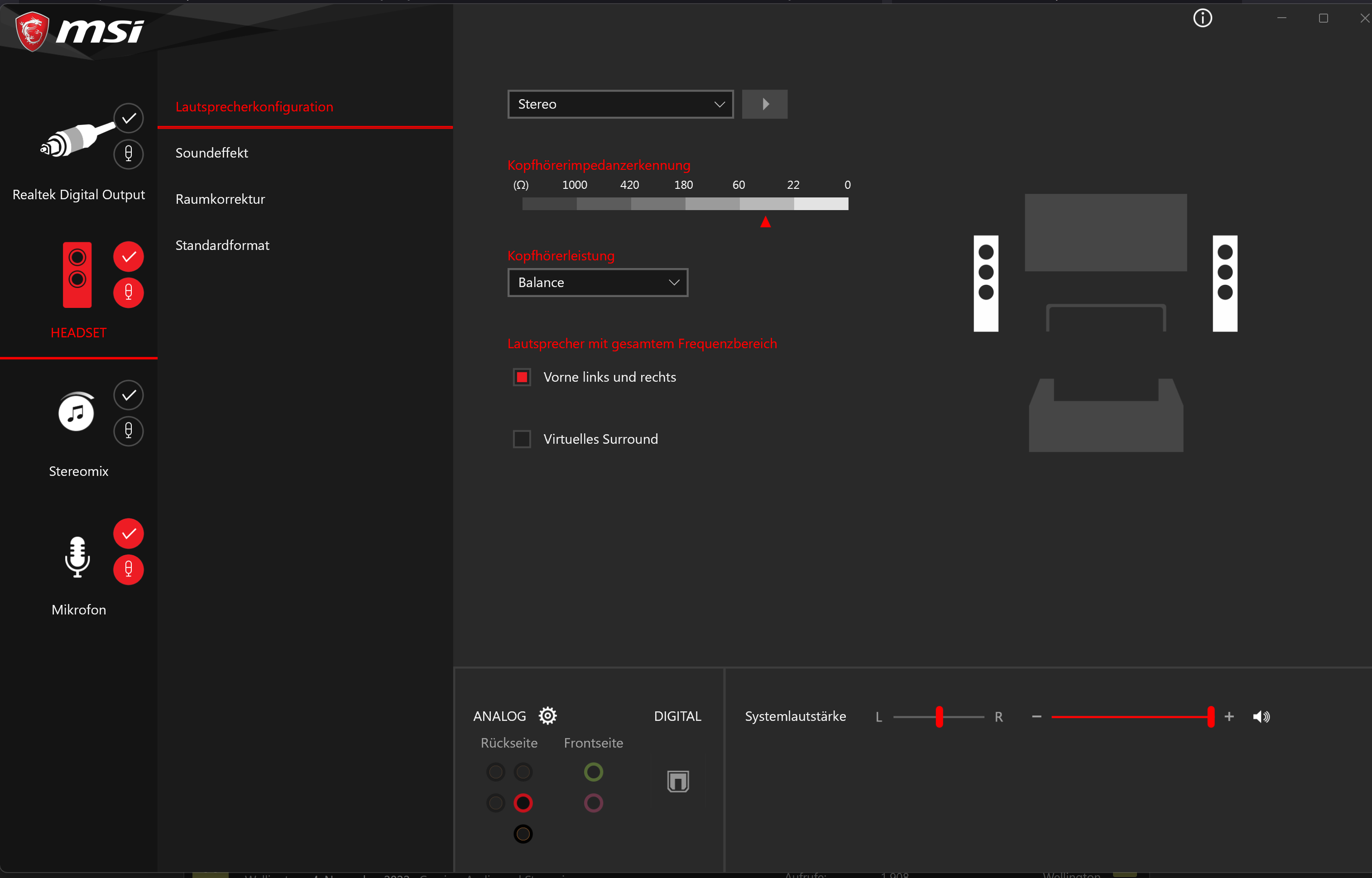Toggle Stereomix default device checkmark
The width and height of the screenshot is (1372, 878).
[x=128, y=394]
